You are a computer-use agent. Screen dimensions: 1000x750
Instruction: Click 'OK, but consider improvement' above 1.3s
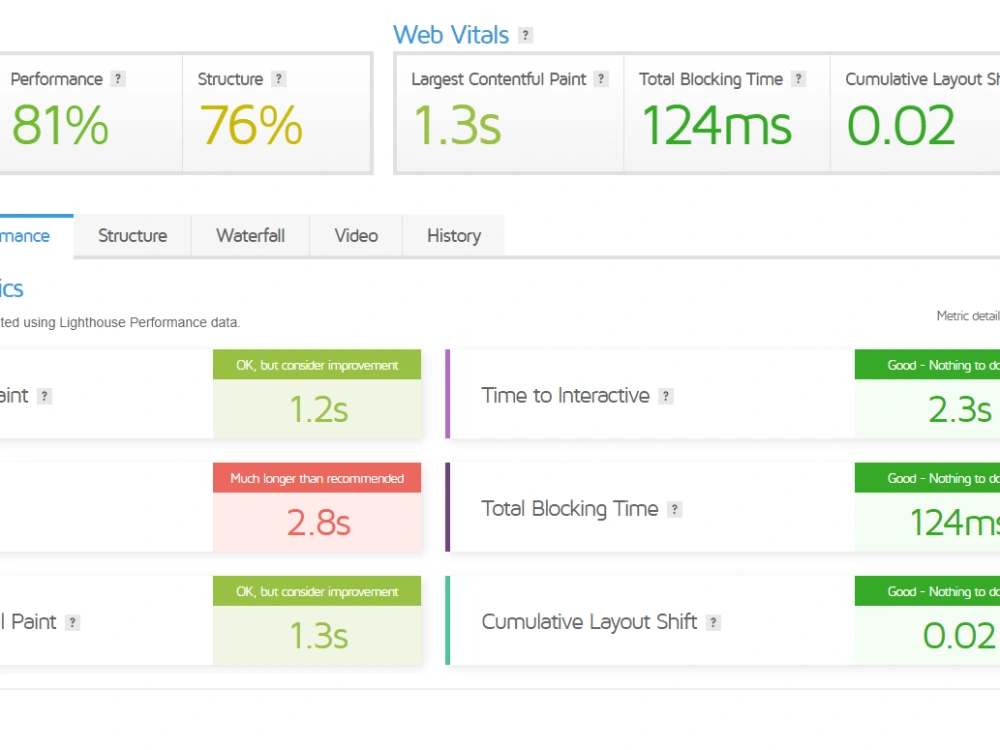(317, 592)
